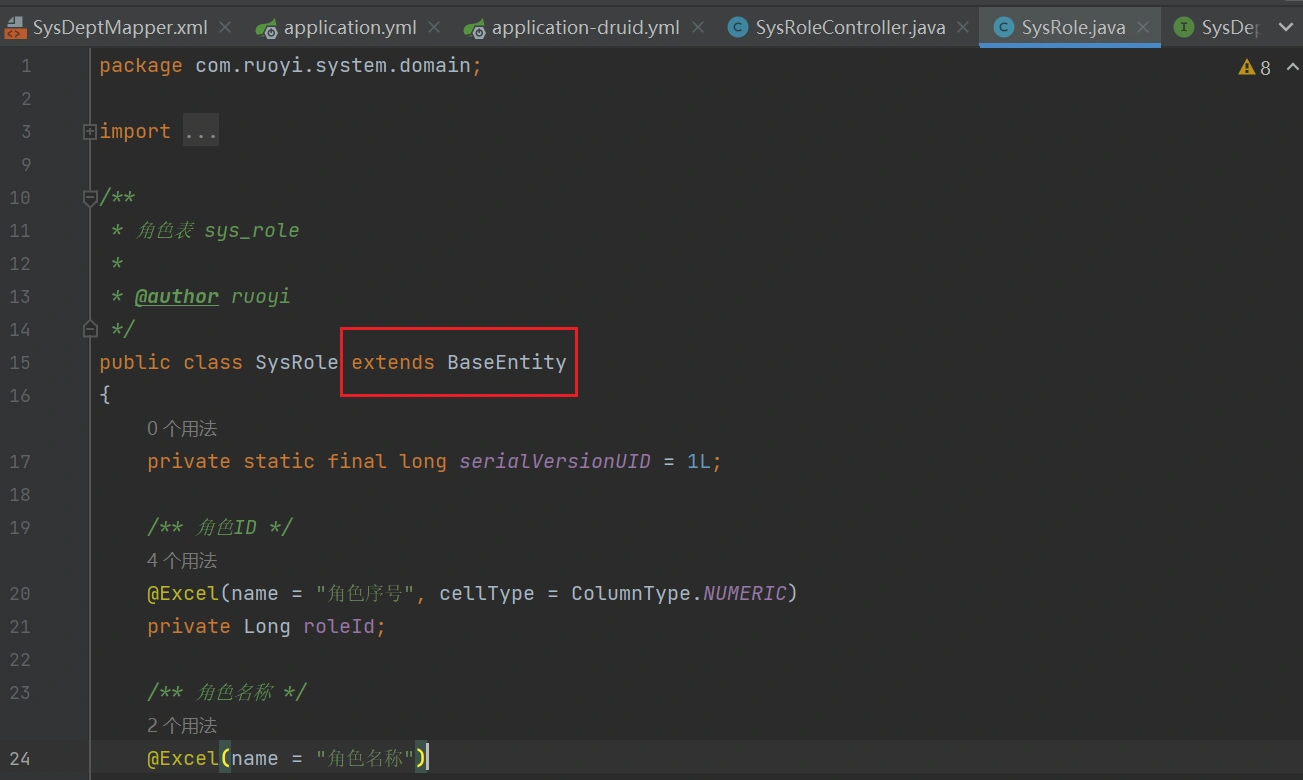Click the application.yml Spring config icon
Screen dimensions: 1303x780
[266, 28]
